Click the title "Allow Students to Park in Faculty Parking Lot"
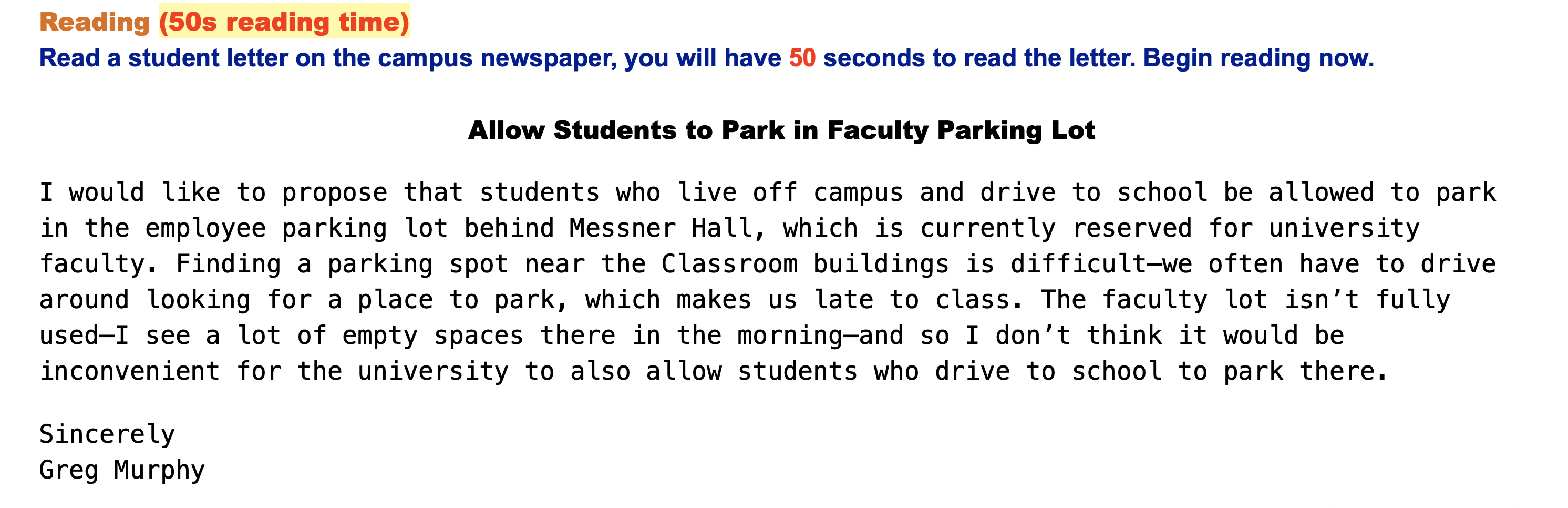Screen dimensions: 1568x508 781,130
